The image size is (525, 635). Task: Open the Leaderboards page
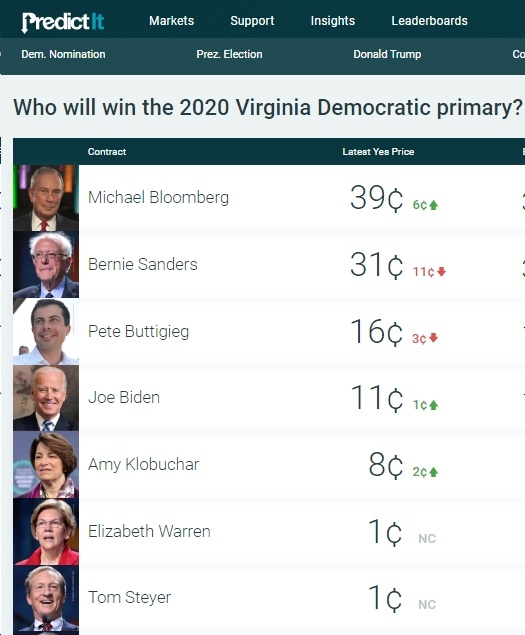click(x=429, y=21)
